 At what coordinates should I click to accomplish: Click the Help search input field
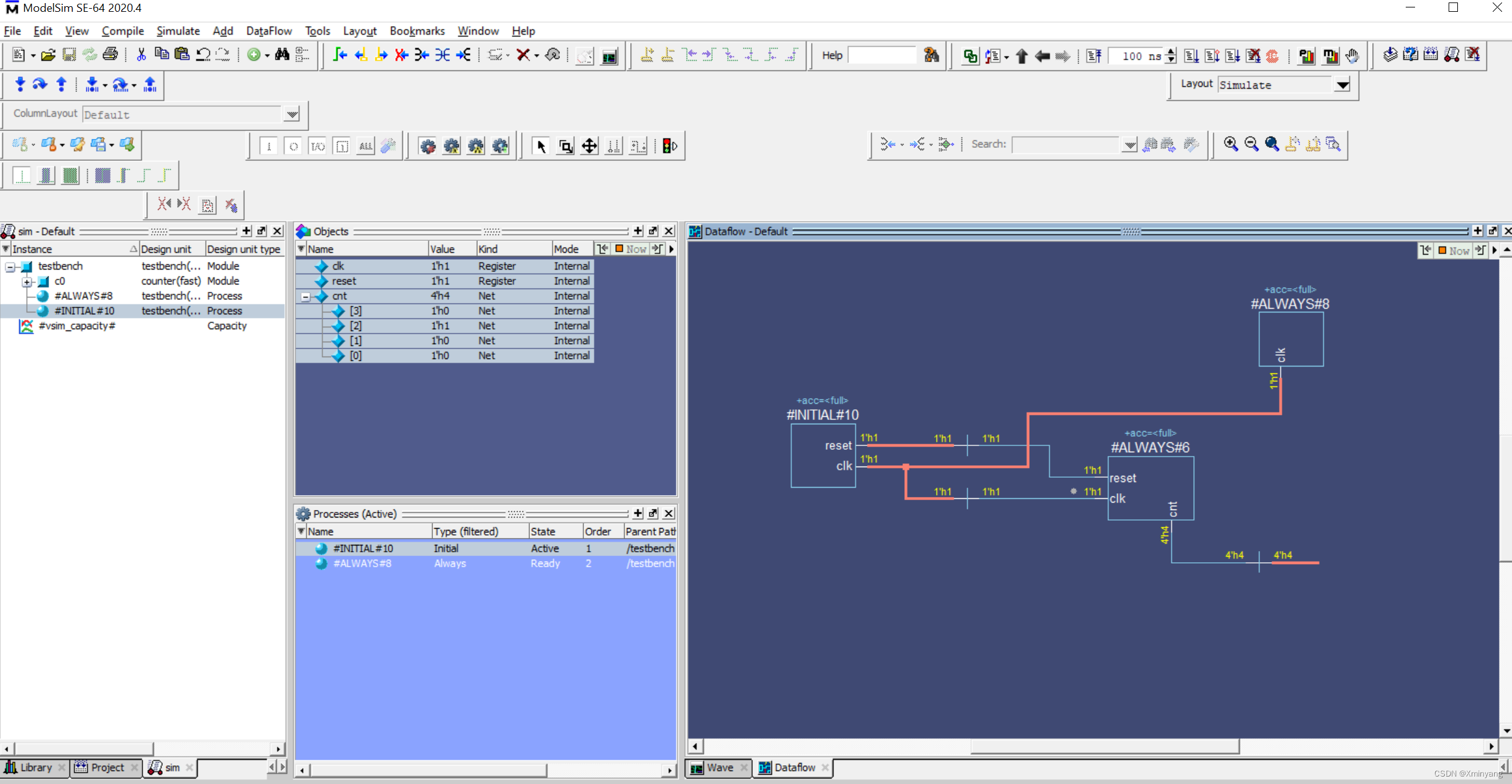coord(882,55)
